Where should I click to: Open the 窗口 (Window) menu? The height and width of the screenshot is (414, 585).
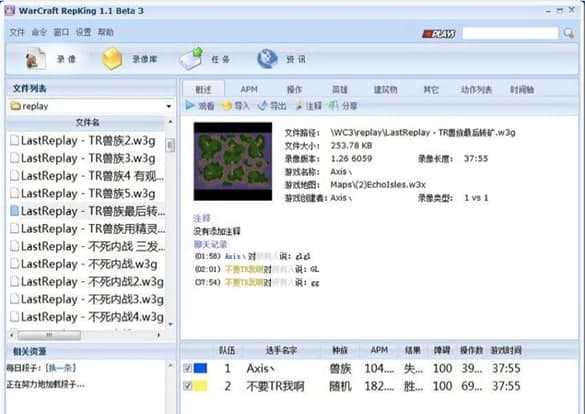[61, 32]
